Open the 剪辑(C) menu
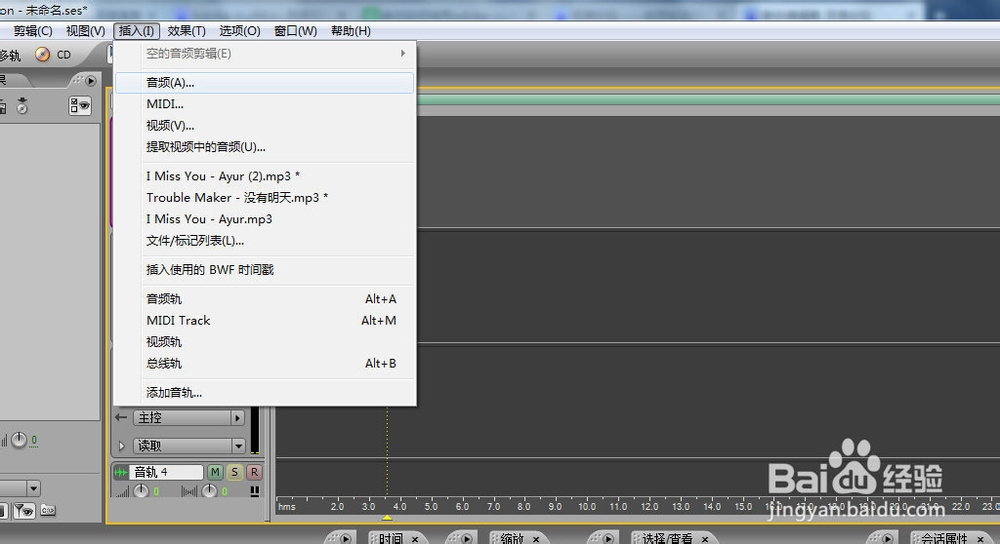1000x544 pixels. pyautogui.click(x=33, y=31)
